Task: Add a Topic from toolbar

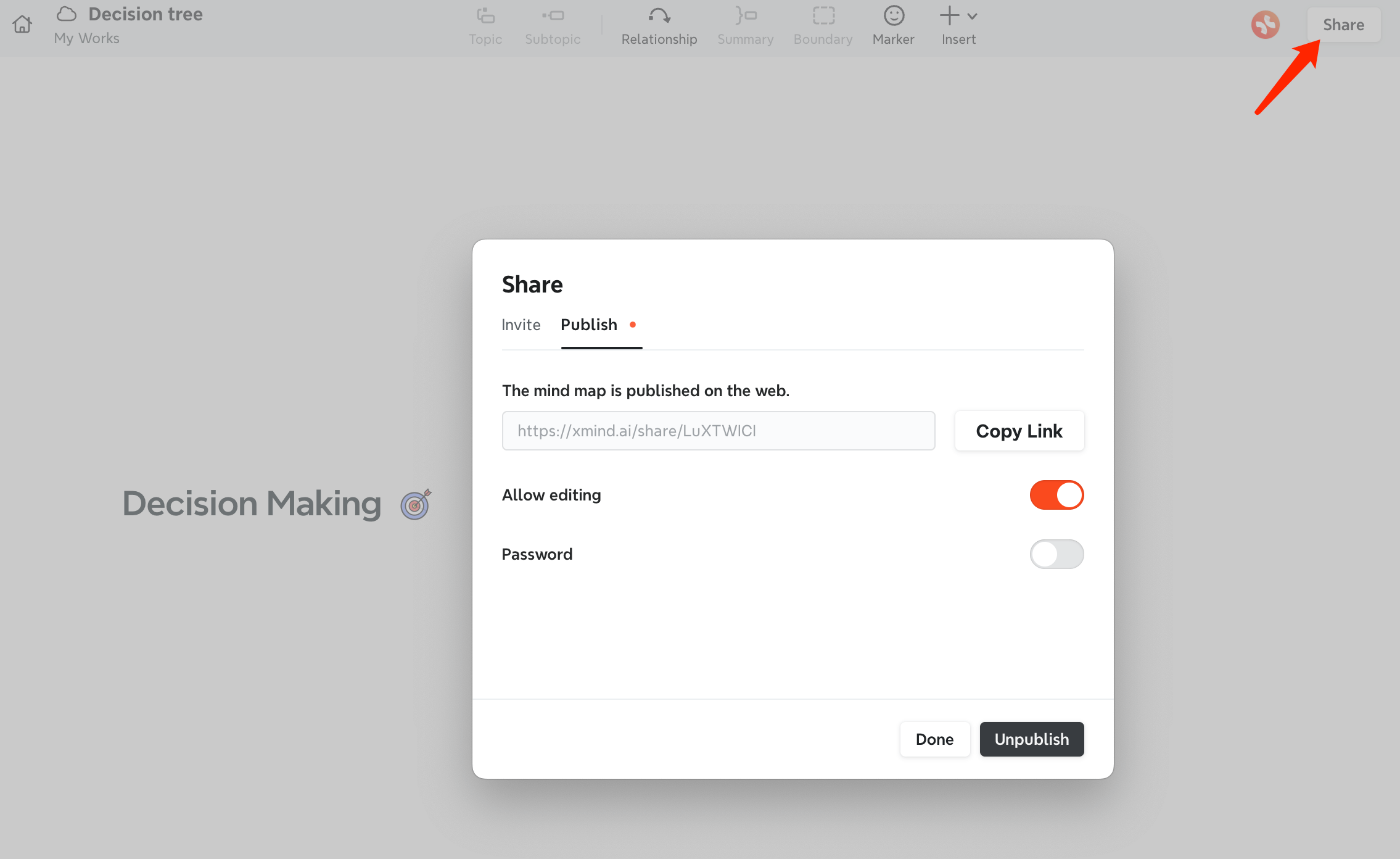Action: [x=485, y=26]
